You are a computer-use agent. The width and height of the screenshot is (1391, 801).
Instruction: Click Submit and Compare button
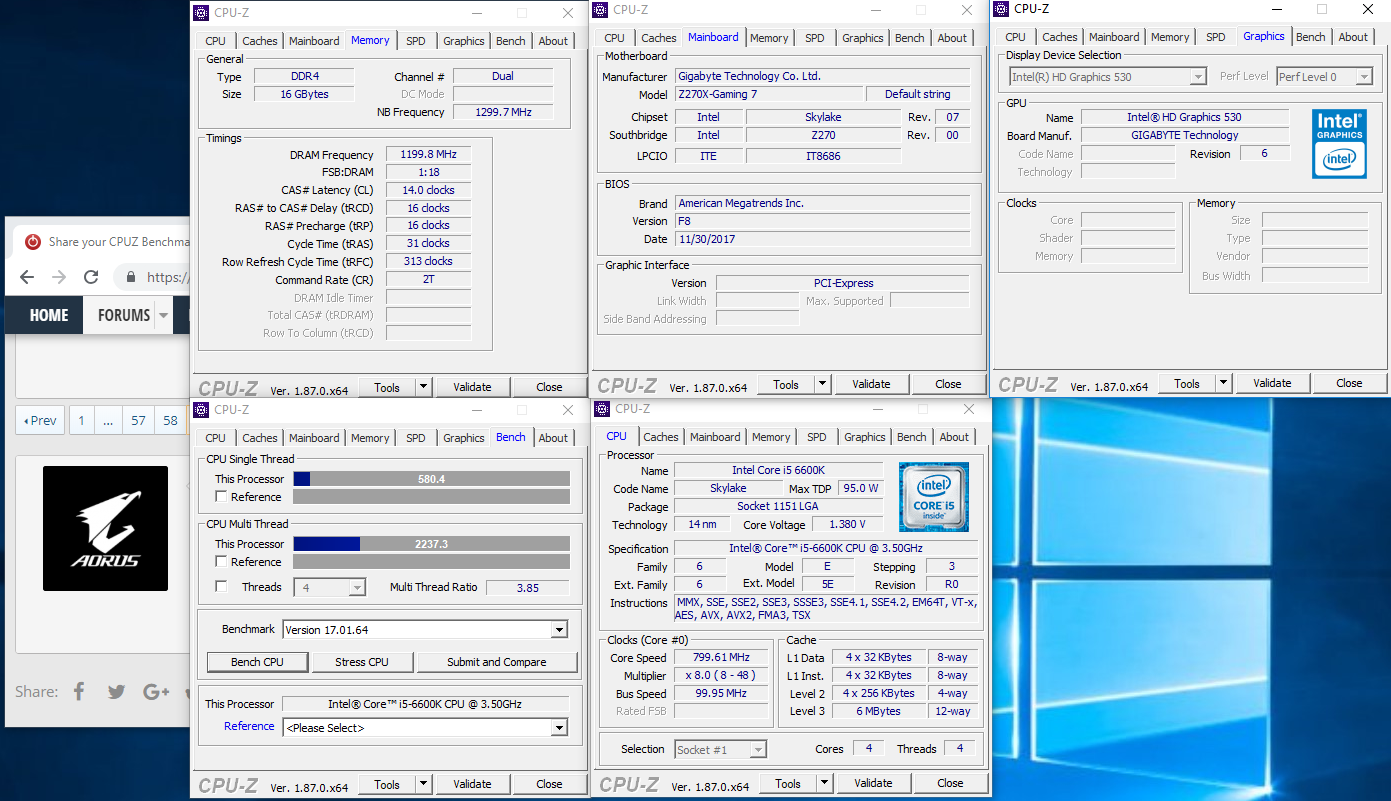click(497, 662)
